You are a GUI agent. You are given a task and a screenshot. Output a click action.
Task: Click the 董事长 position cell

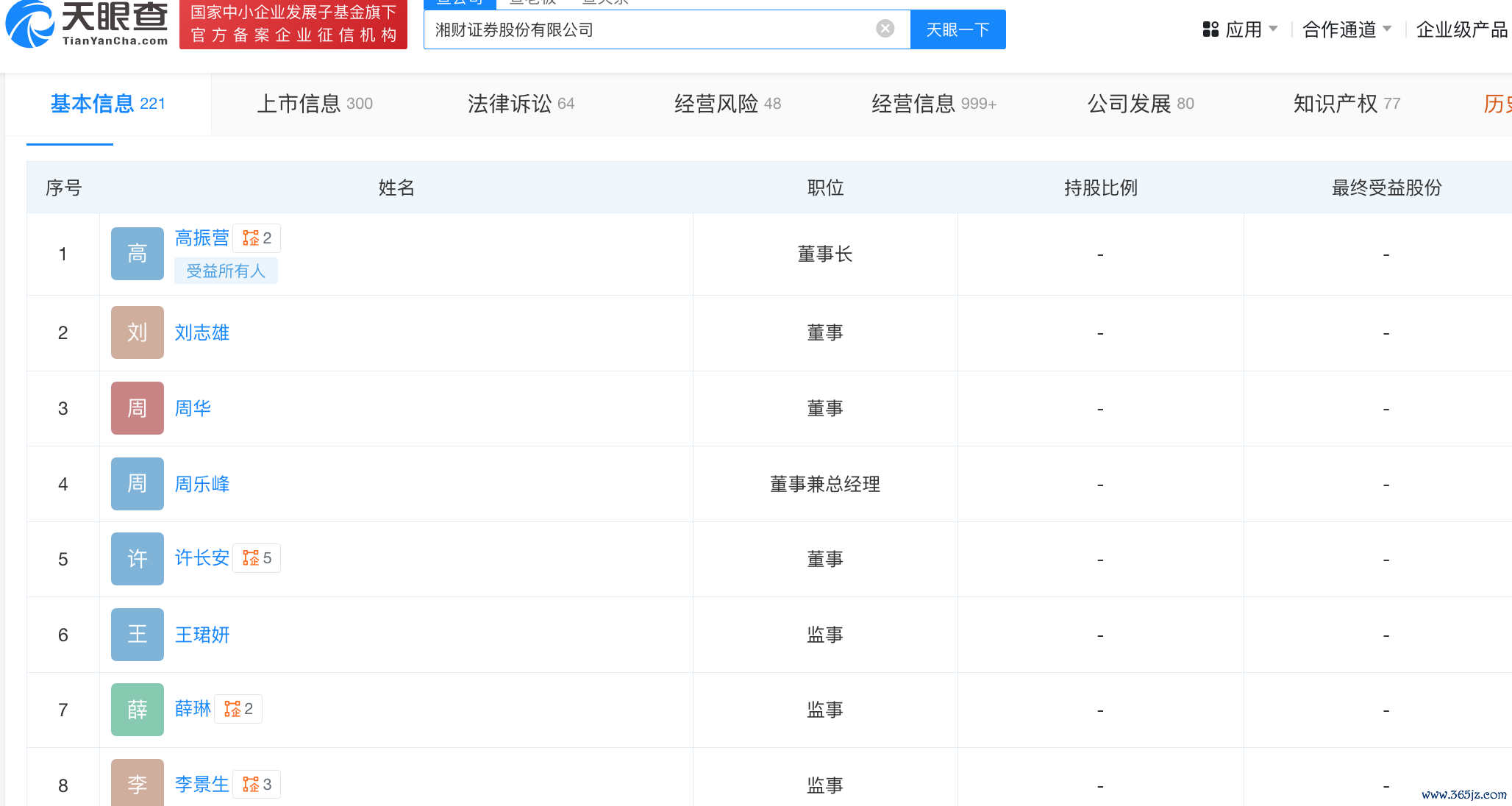tap(825, 254)
